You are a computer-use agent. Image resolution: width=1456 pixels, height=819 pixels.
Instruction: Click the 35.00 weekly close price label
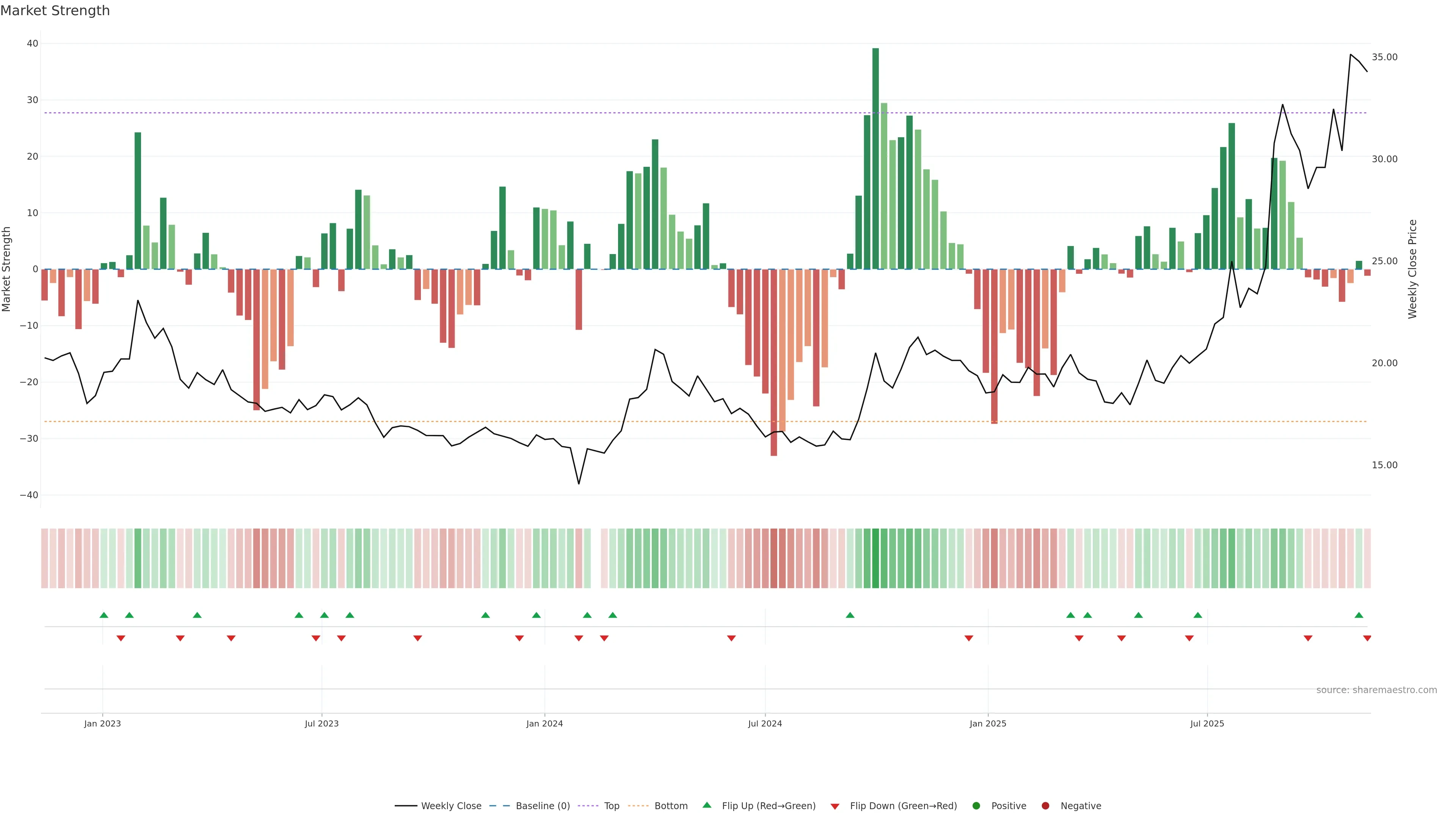pos(1384,57)
